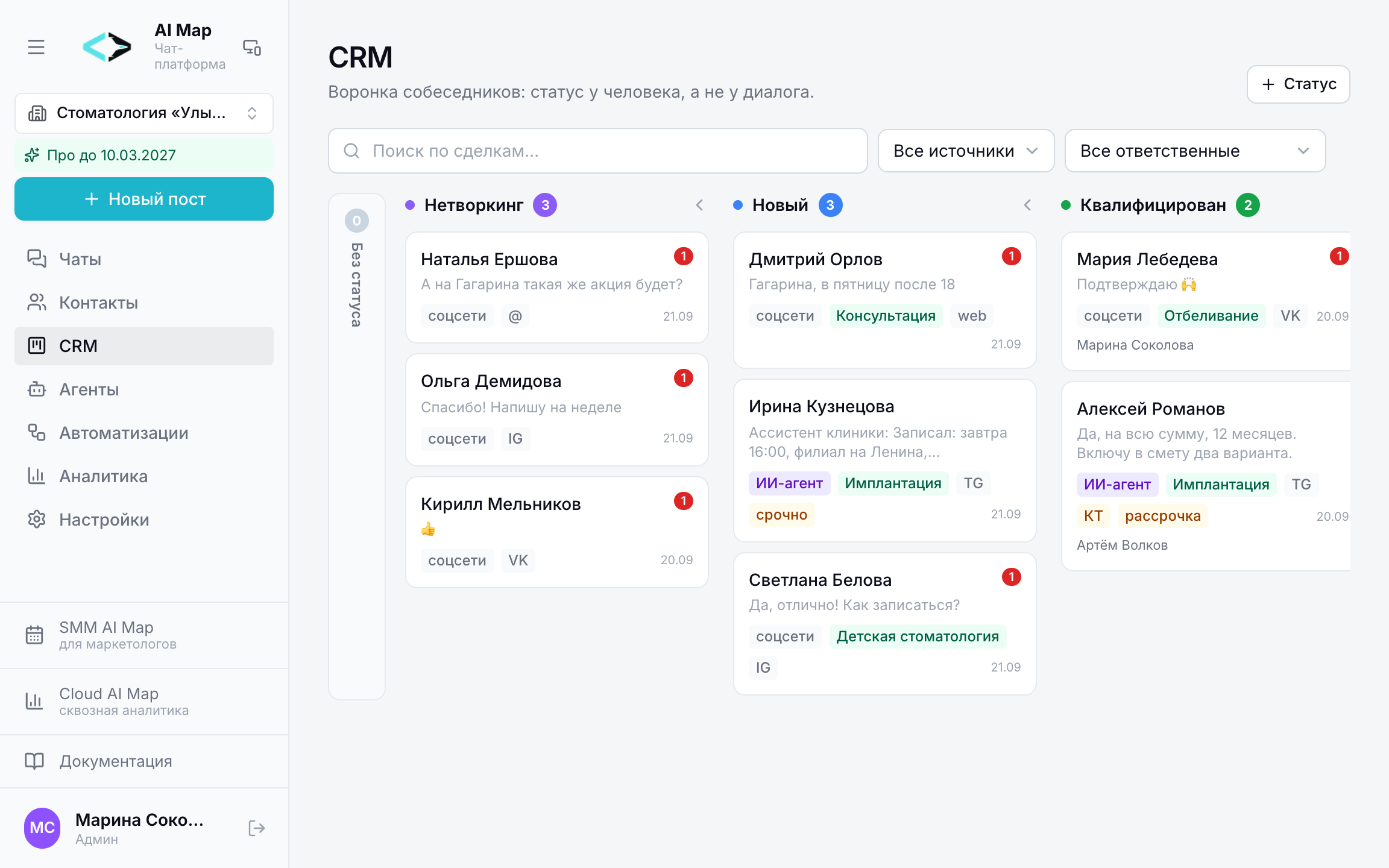Open the Ольга Демидова deal card
The image size is (1389, 868).
(x=557, y=410)
